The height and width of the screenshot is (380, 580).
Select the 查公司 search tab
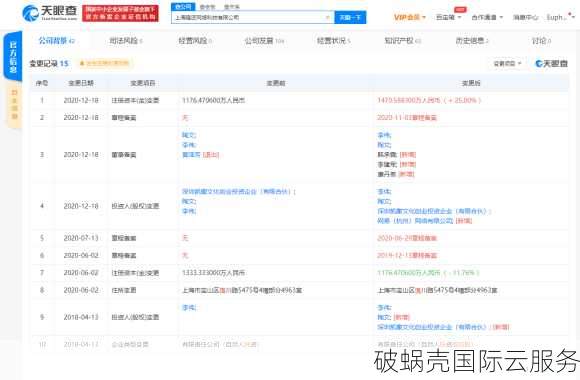point(183,7)
